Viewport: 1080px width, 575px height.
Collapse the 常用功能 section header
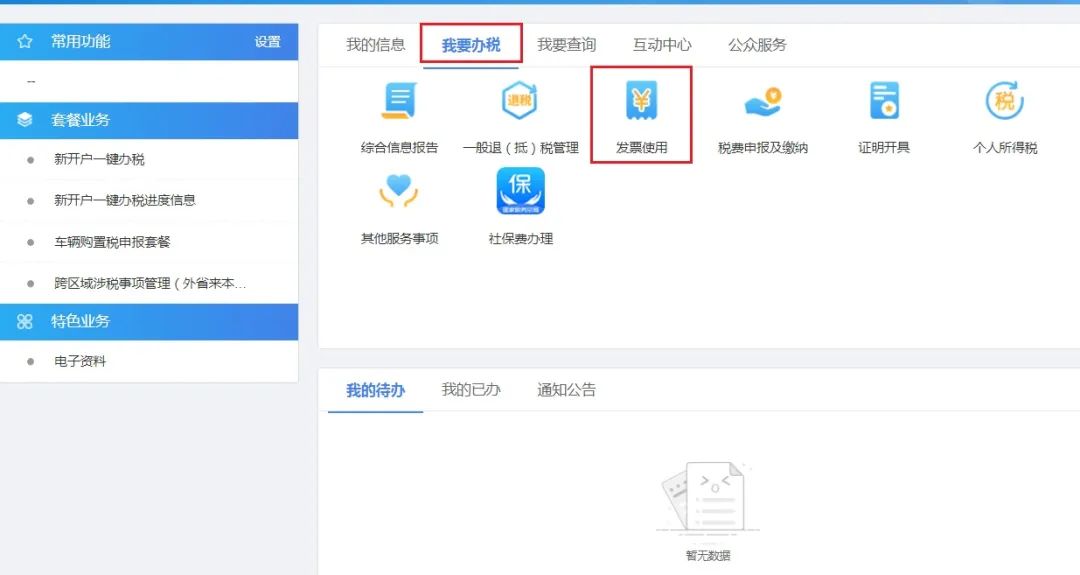tap(80, 42)
